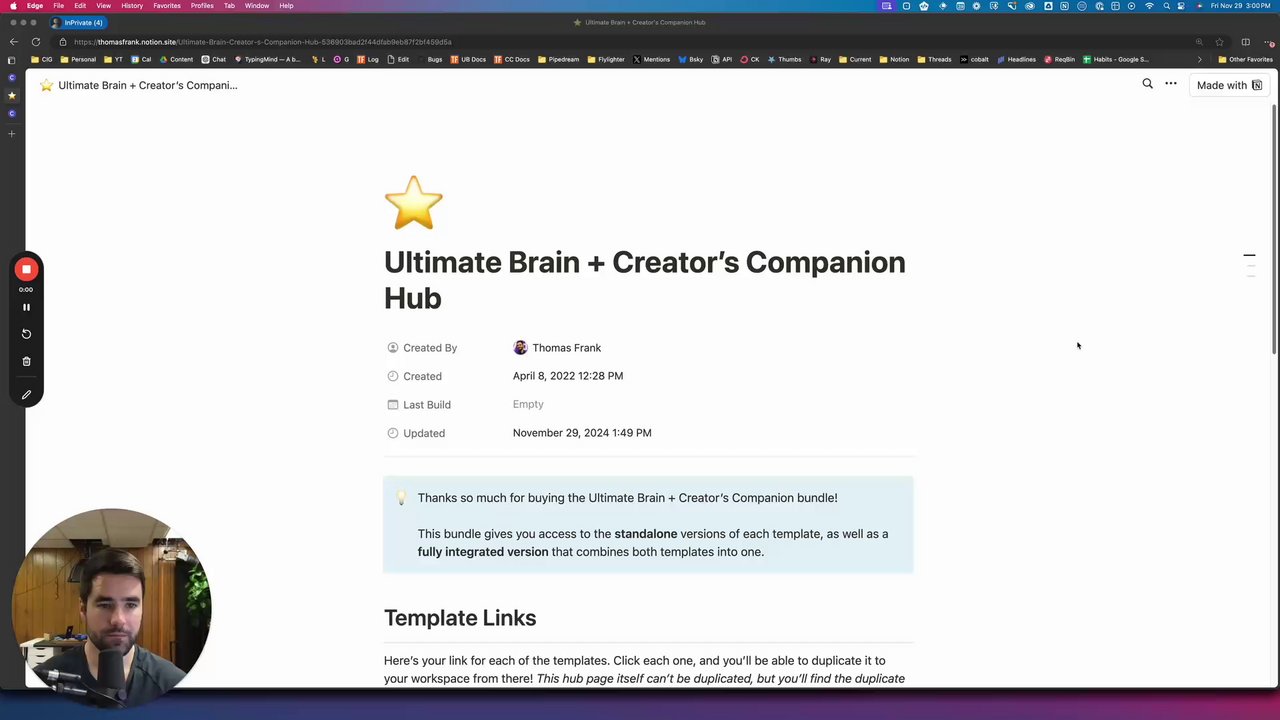
Task: Stop the screen recording with the red button
Action: 26,269
